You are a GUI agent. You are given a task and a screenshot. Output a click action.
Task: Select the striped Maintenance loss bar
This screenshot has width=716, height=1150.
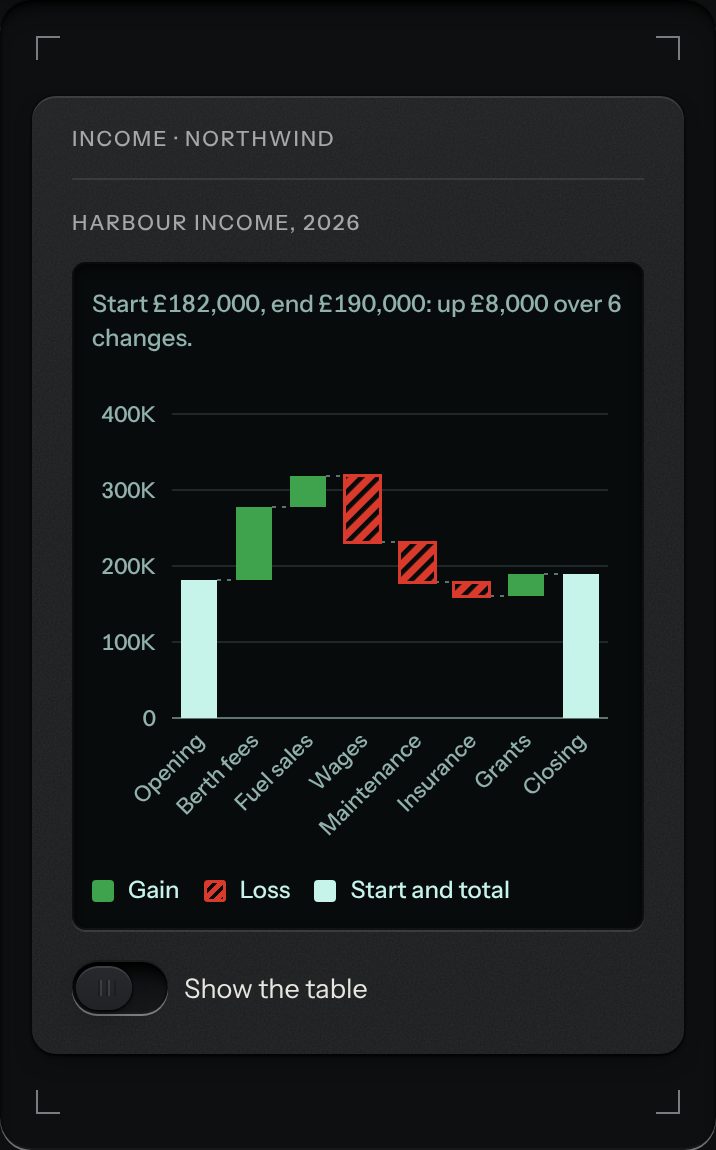(x=417, y=563)
